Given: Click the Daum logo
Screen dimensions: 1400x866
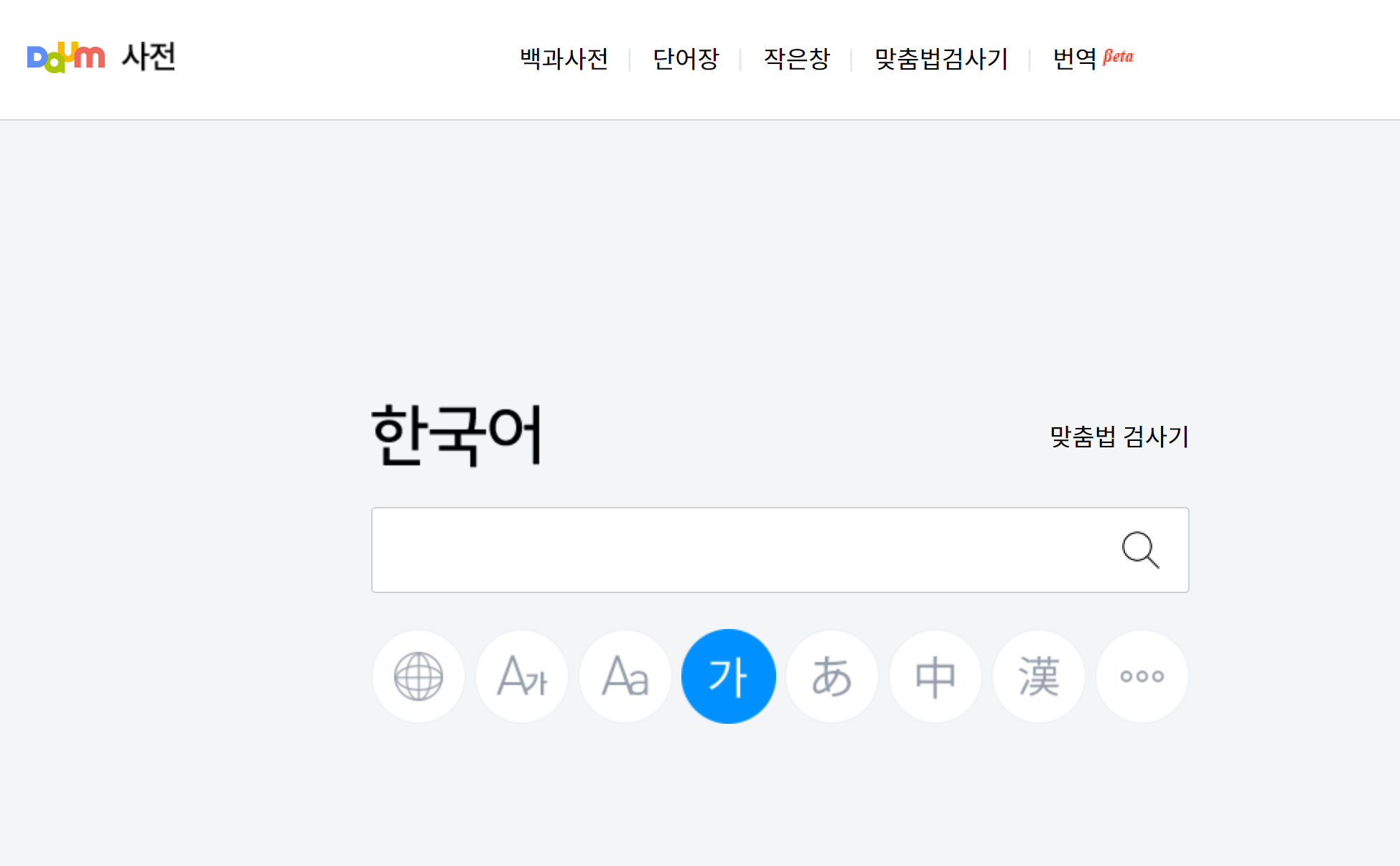Looking at the screenshot, I should point(65,57).
